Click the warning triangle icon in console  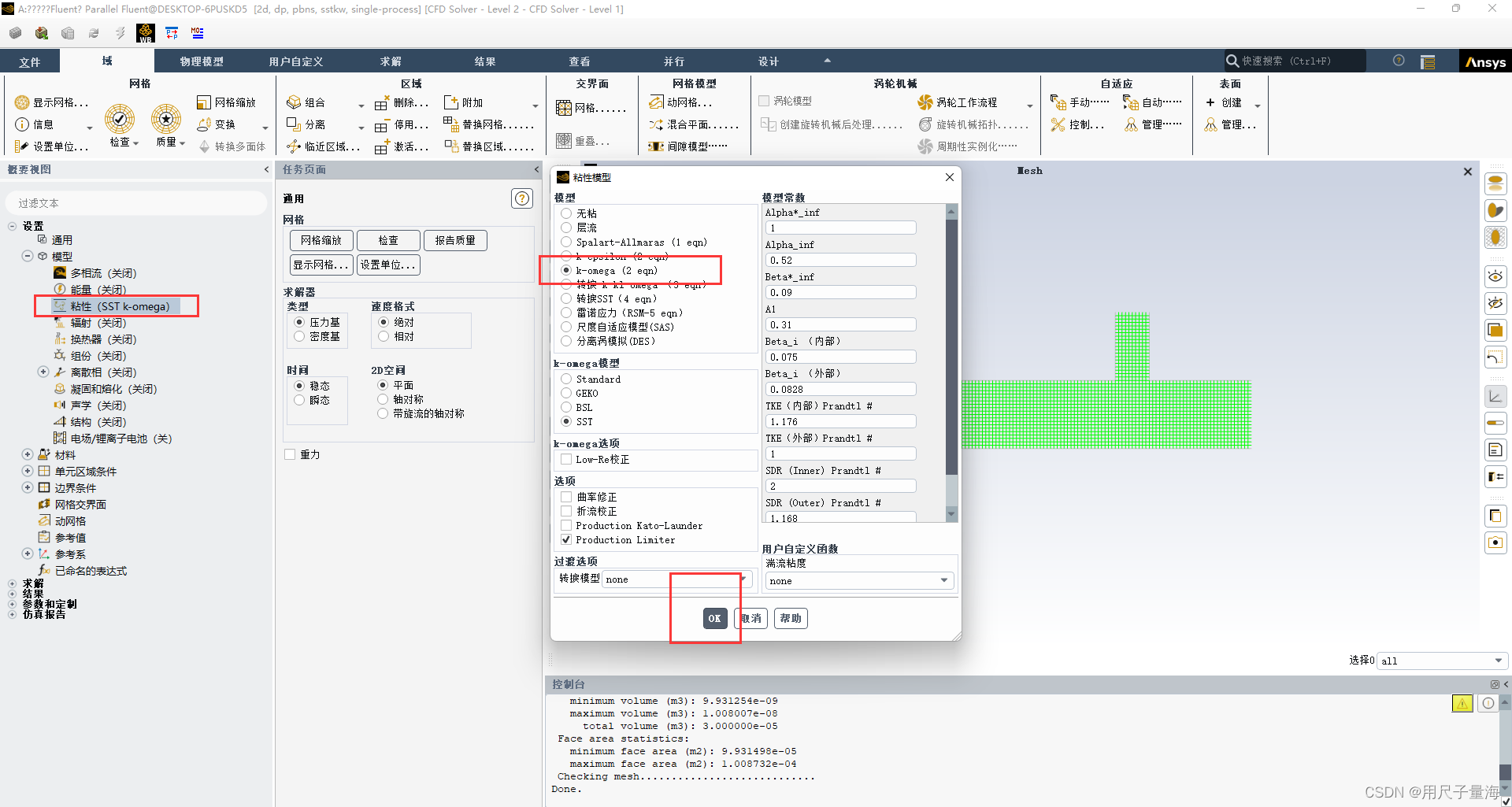coord(1462,703)
